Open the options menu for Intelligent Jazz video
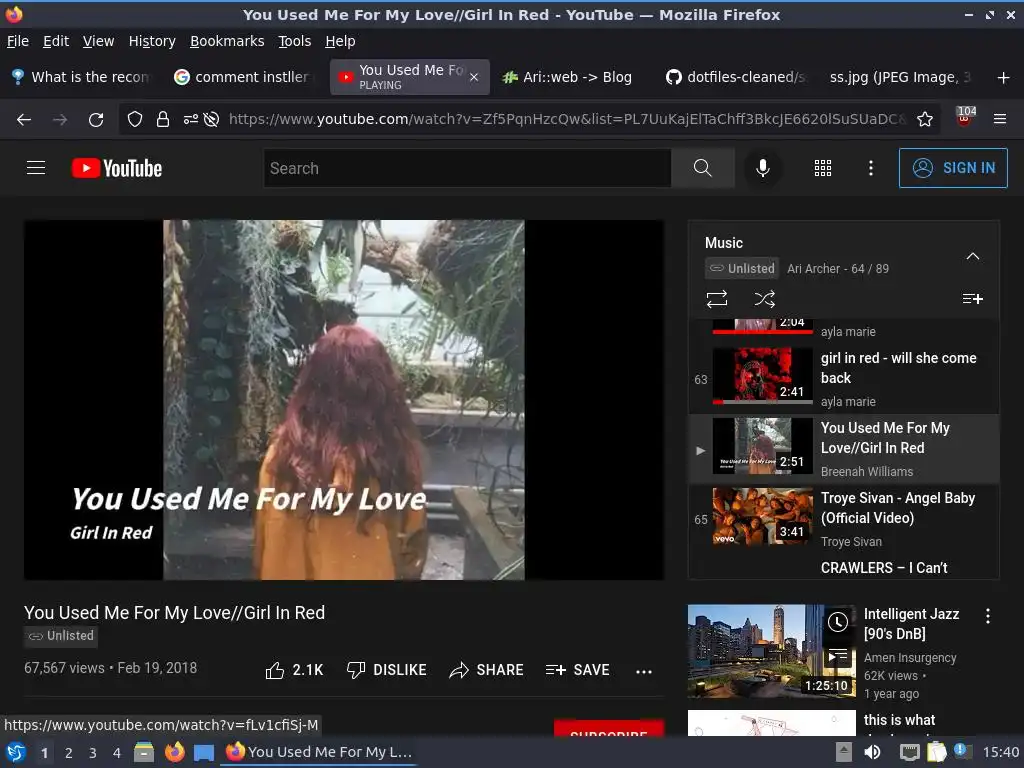The height and width of the screenshot is (768, 1024). (x=988, y=616)
